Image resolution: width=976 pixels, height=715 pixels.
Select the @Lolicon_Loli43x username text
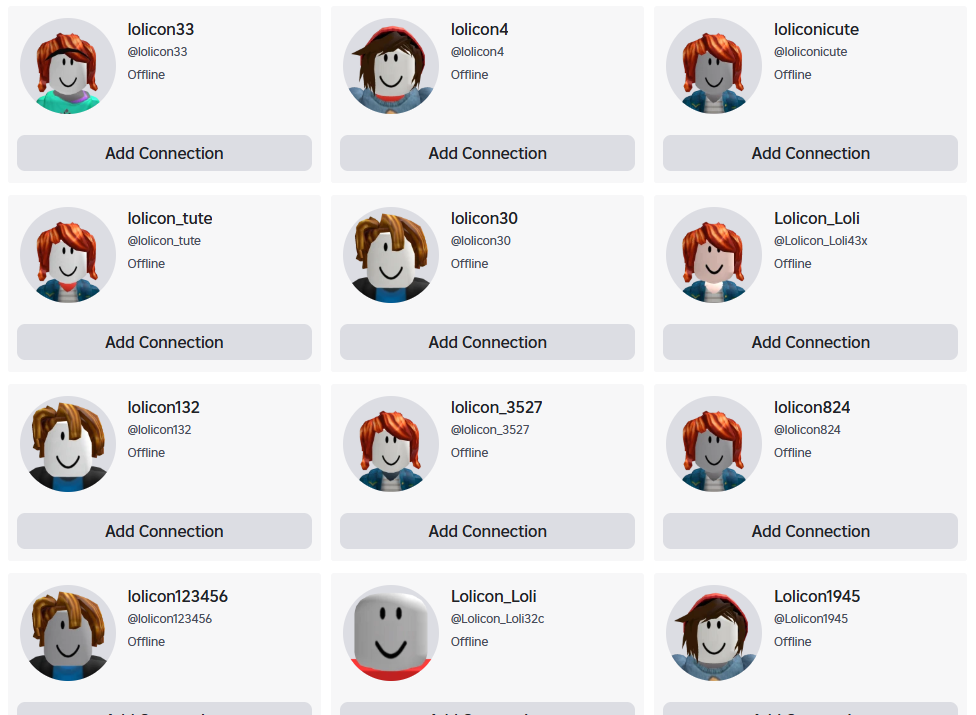coord(820,241)
